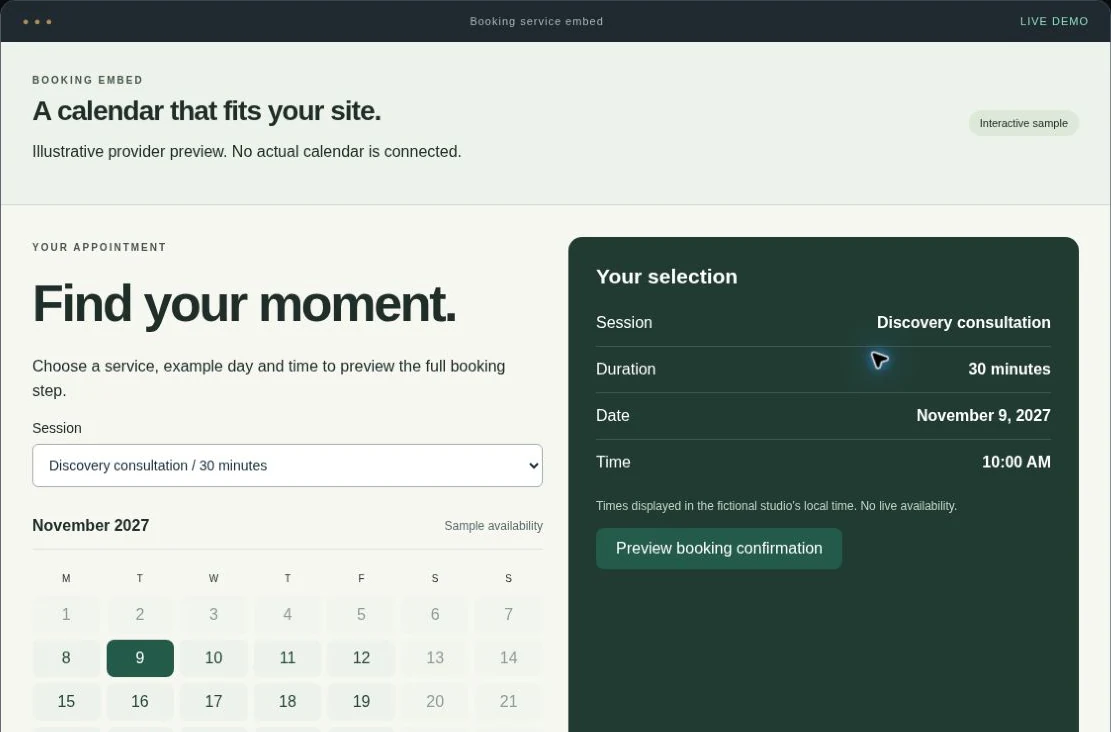Click the November 2027 month heading
Screen dimensions: 1111x732
[x=91, y=525]
